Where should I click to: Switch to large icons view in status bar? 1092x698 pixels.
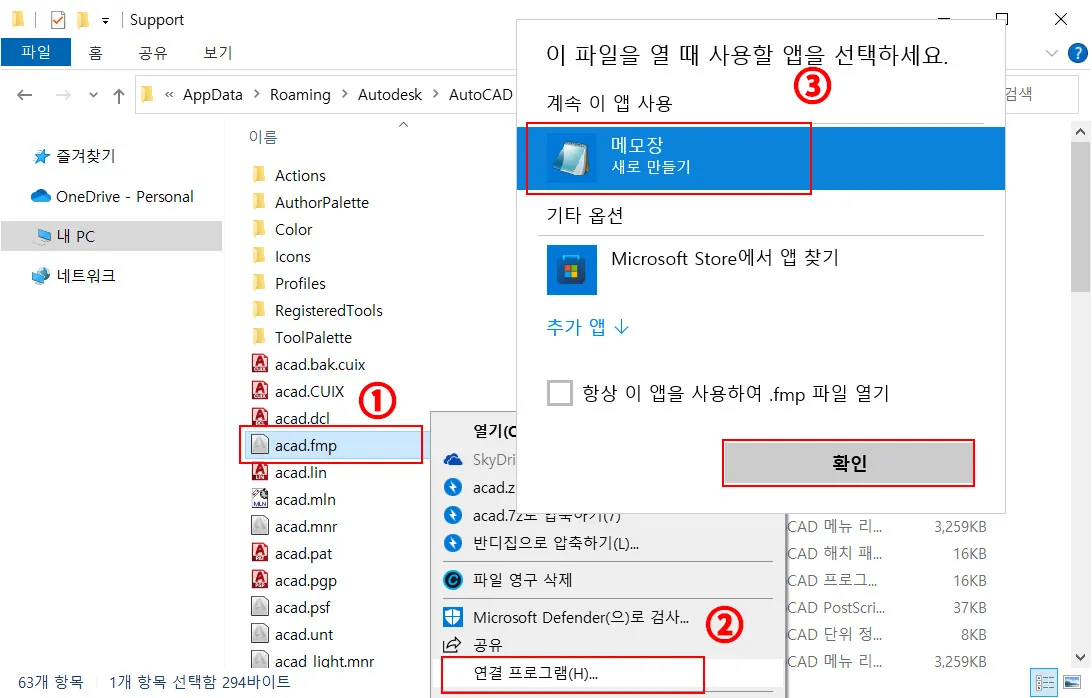pyautogui.click(x=1072, y=682)
